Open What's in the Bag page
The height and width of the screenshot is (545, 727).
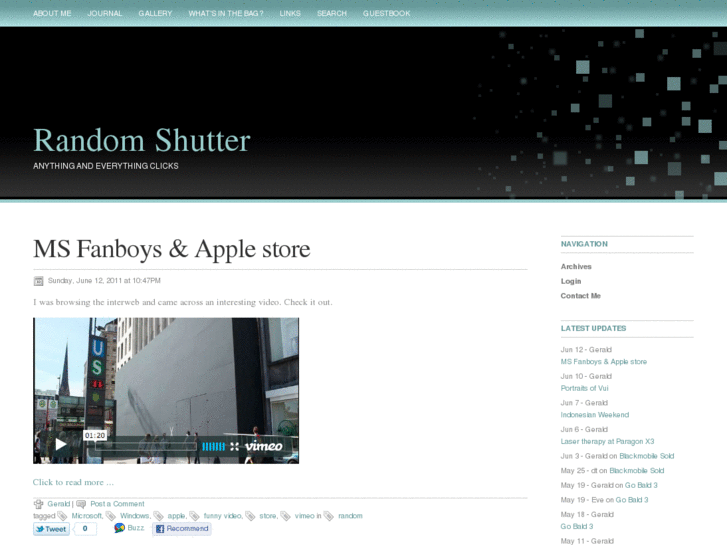coord(226,13)
